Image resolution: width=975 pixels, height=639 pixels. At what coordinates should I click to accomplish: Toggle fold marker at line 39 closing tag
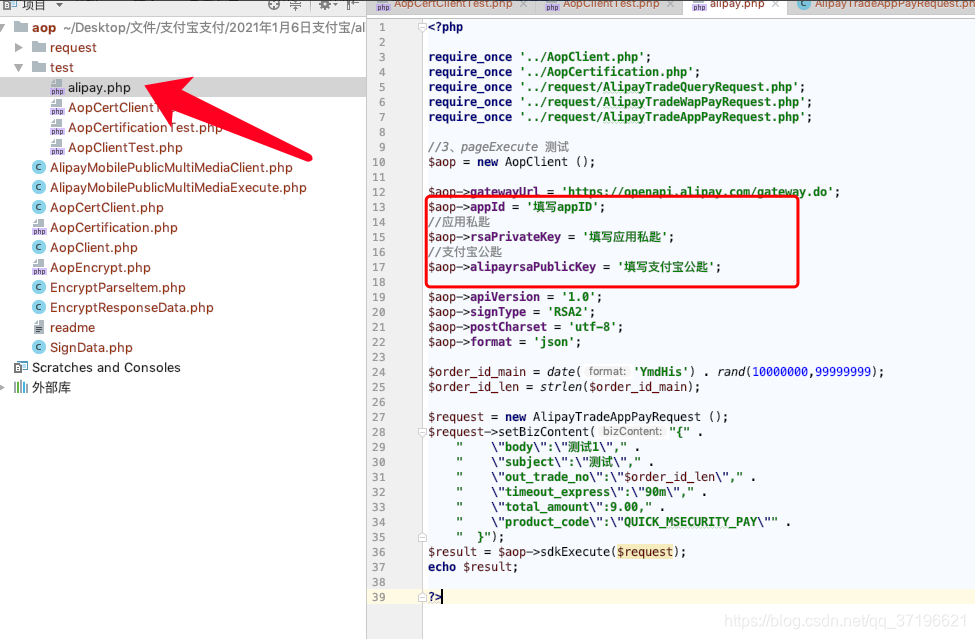(x=422, y=597)
